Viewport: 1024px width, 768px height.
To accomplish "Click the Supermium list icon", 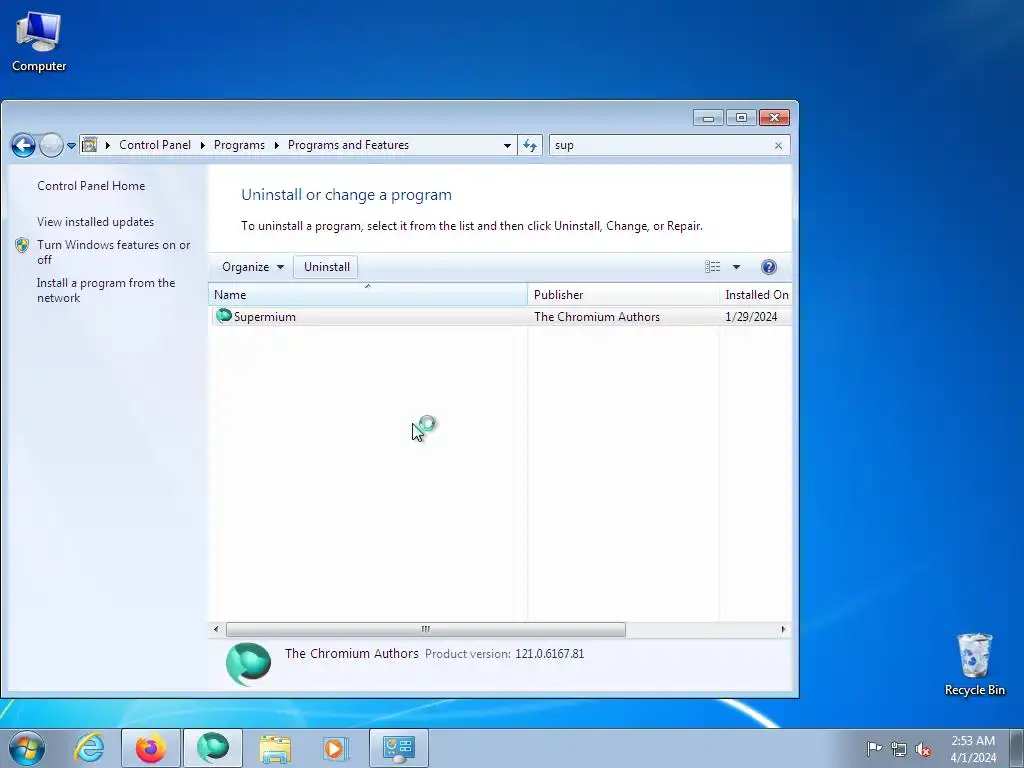I will tap(223, 316).
